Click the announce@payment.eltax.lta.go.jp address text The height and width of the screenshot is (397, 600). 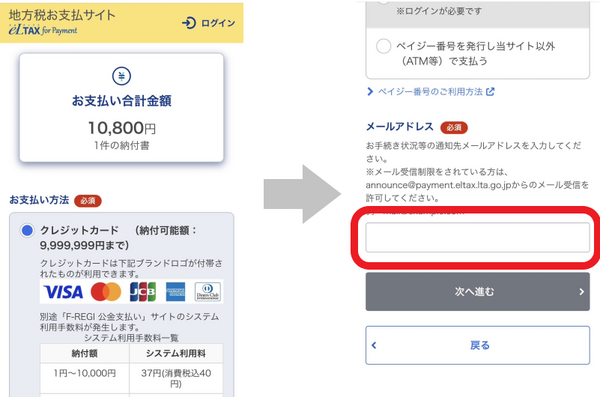pyautogui.click(x=439, y=185)
